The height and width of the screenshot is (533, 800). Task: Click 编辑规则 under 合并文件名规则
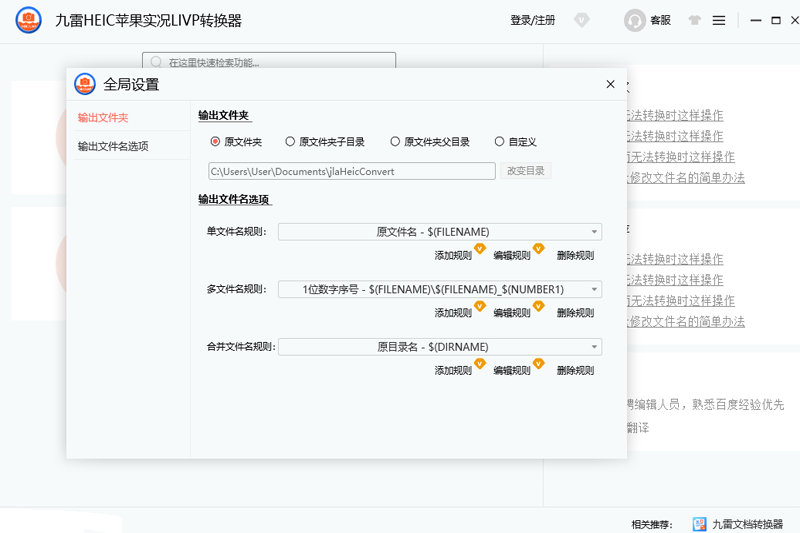[x=512, y=371]
